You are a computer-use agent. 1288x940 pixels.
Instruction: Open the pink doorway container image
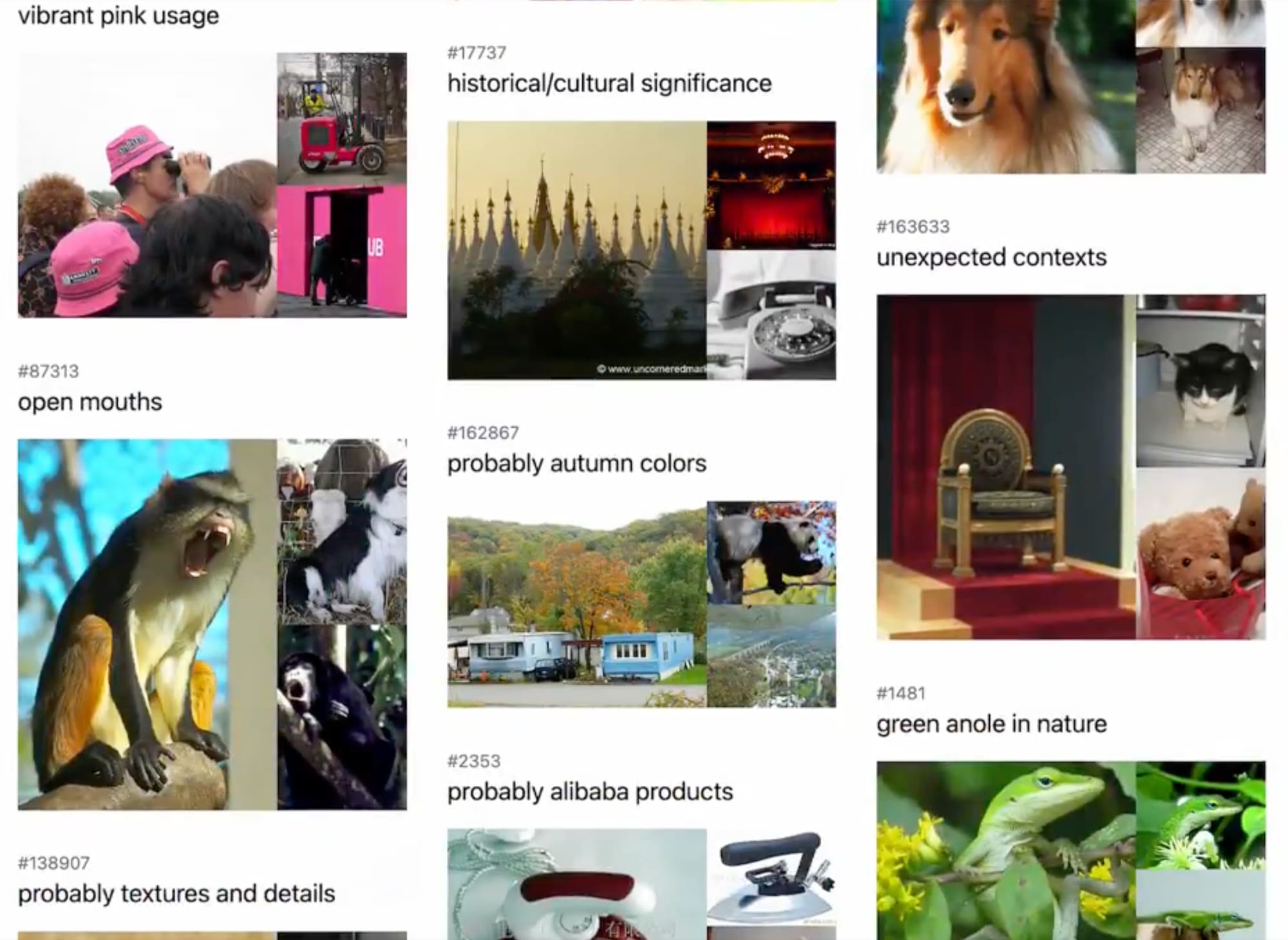342,251
